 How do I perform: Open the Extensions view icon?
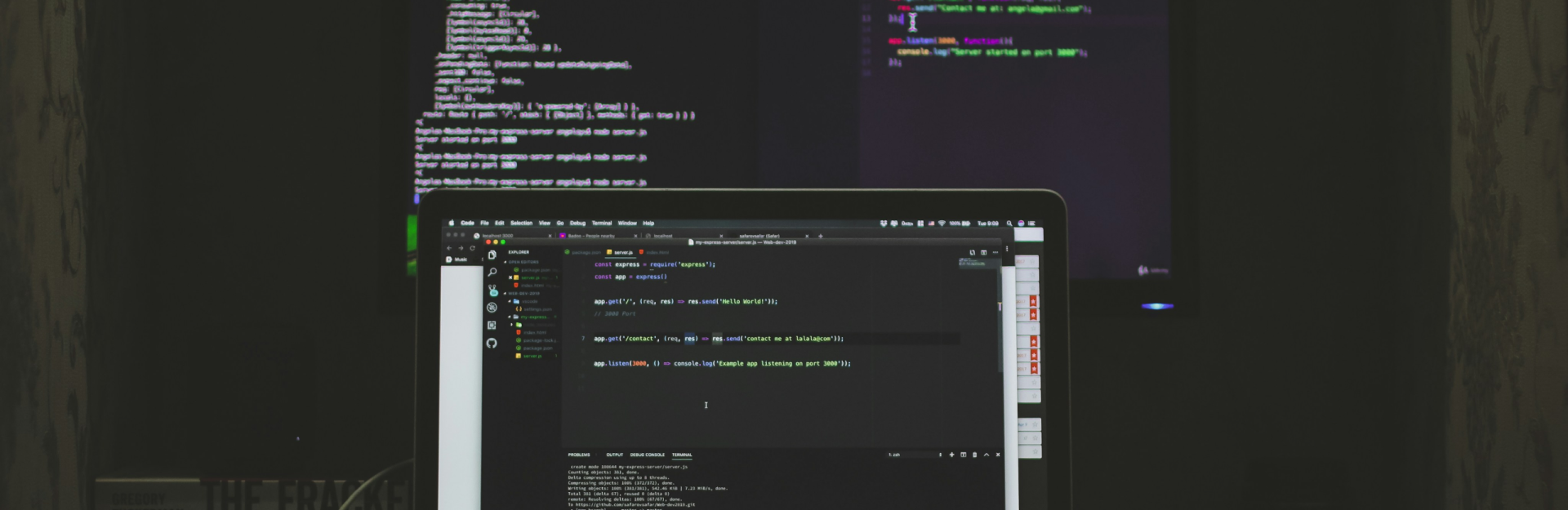[492, 326]
